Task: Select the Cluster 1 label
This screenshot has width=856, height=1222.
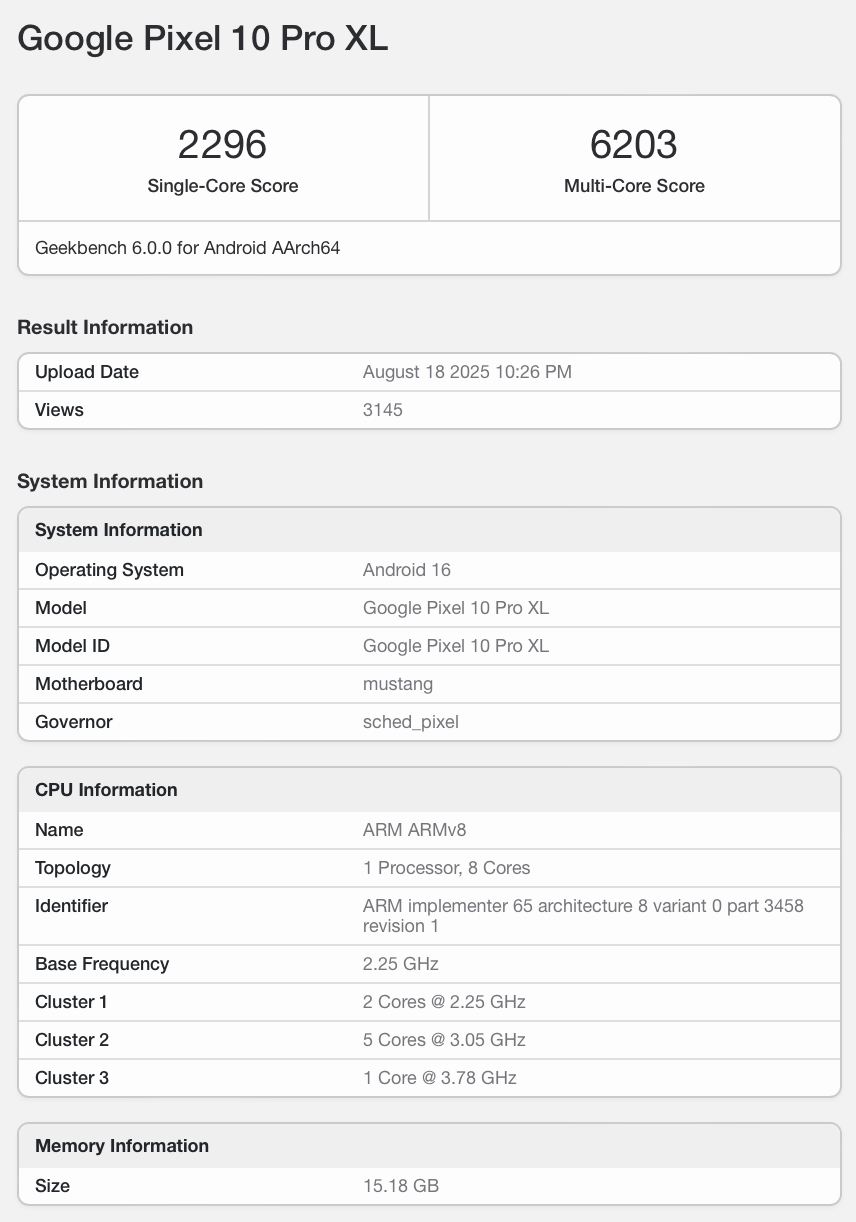Action: [x=71, y=1002]
